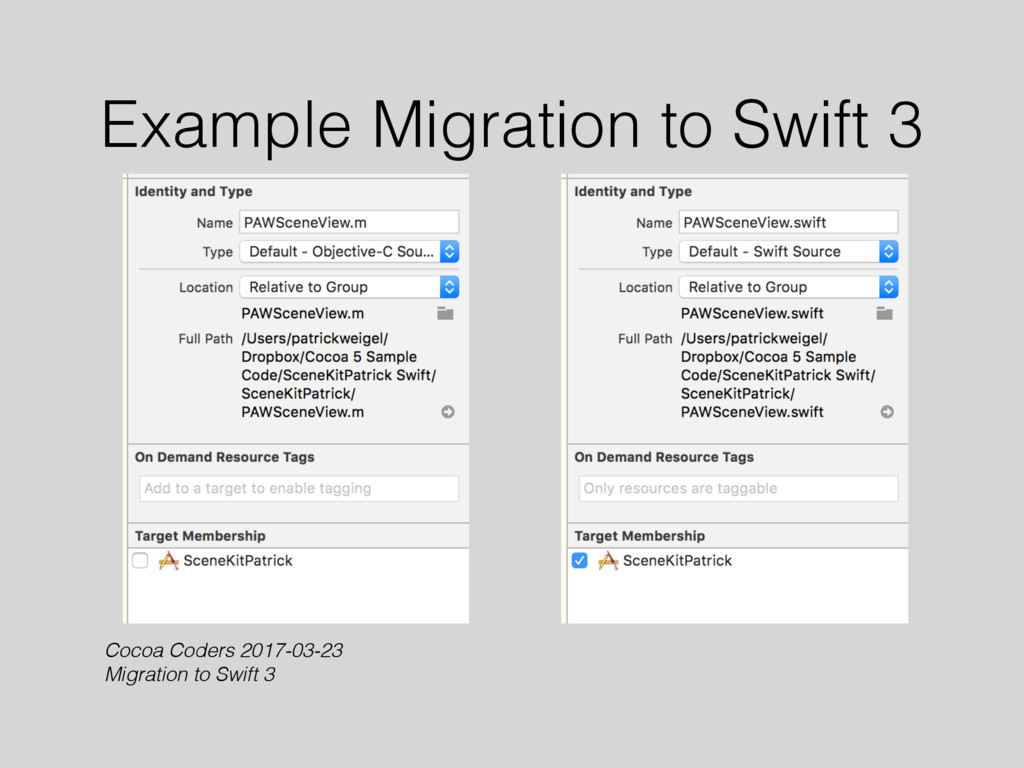Click 'Only resources are taggable' field
This screenshot has width=1024, height=768.
tap(739, 488)
